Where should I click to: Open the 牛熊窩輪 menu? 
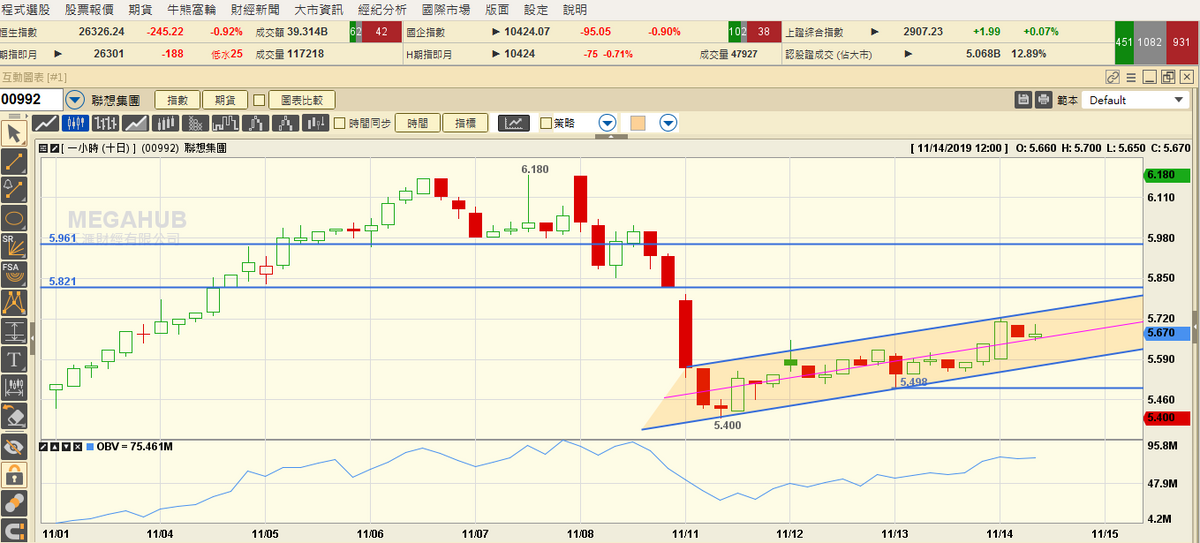[191, 9]
